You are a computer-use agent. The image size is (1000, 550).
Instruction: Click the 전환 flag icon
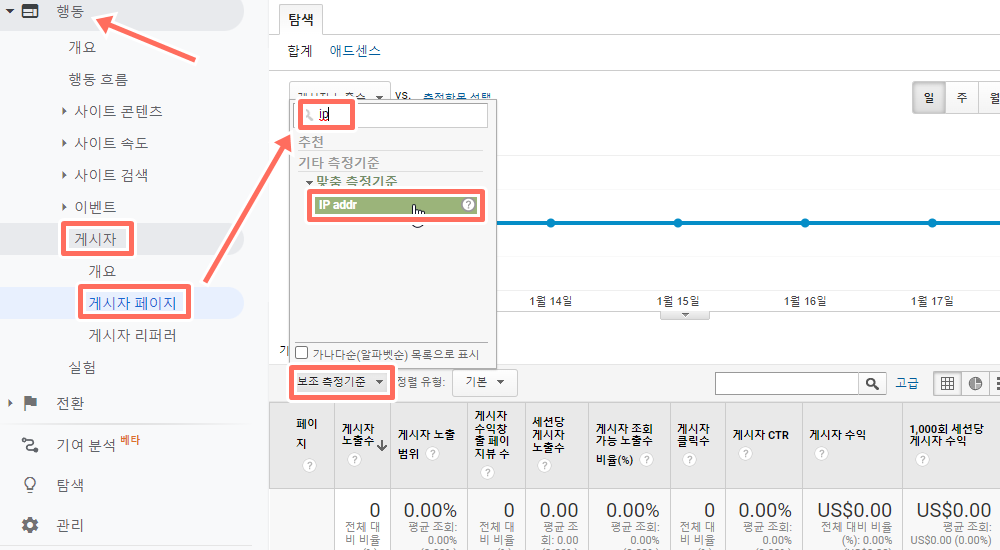(x=30, y=403)
